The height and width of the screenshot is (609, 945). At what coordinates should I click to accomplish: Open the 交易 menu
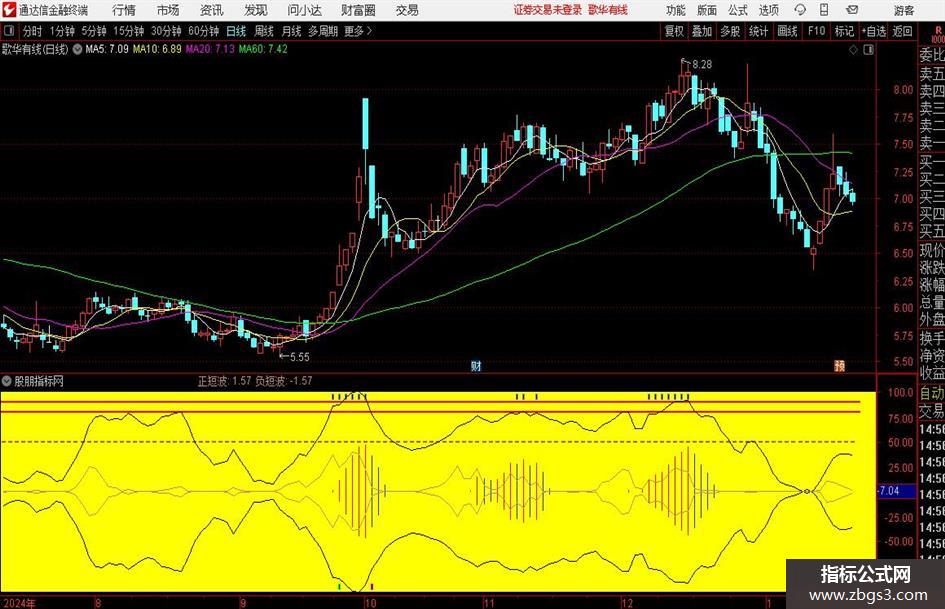coord(407,10)
